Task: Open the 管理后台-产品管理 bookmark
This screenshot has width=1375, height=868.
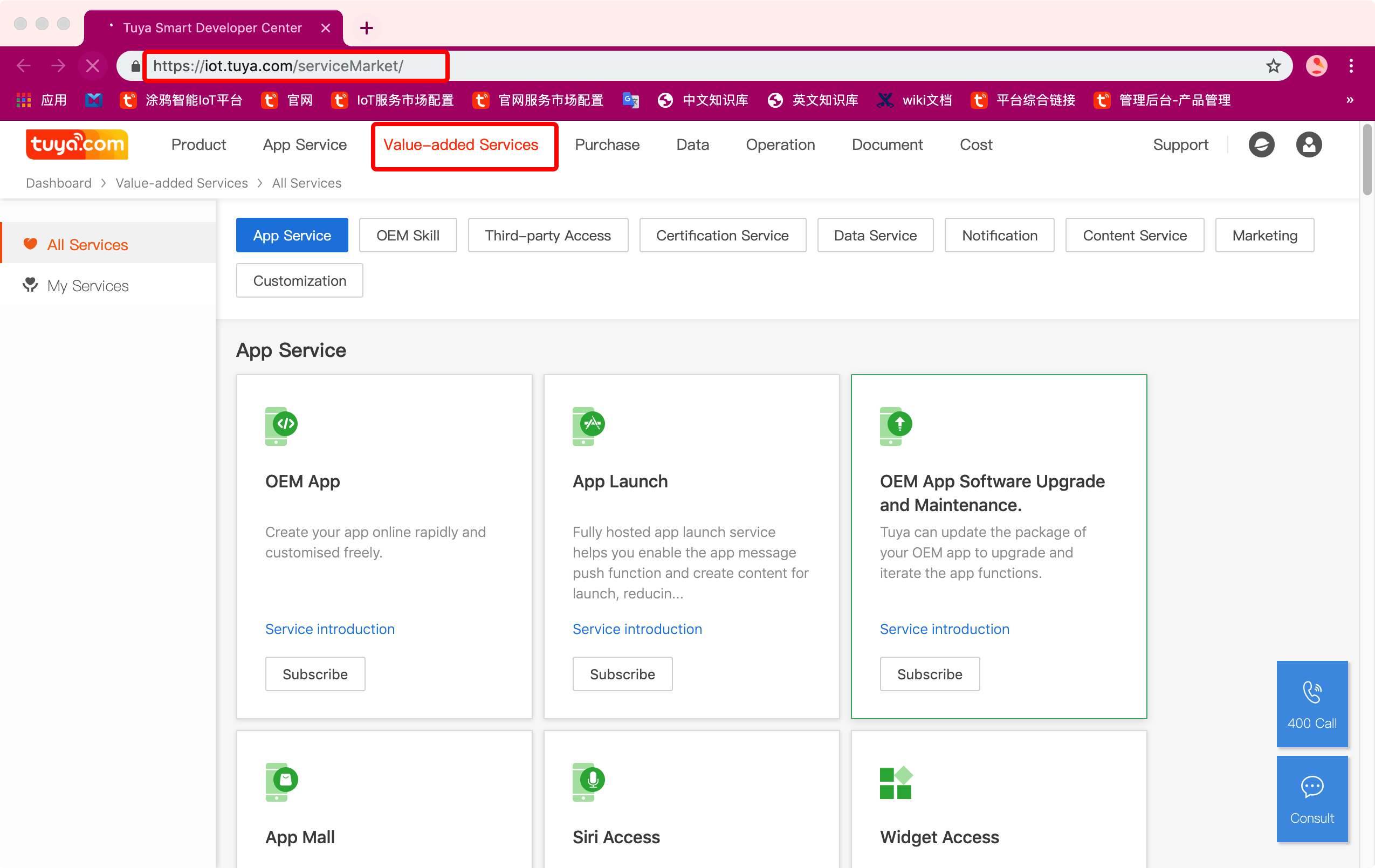Action: [x=1162, y=100]
